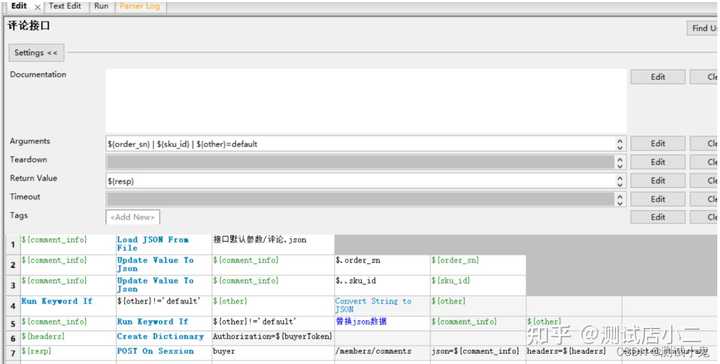The image size is (720, 364).
Task: Click Edit button beside Arguments field
Action: [658, 144]
